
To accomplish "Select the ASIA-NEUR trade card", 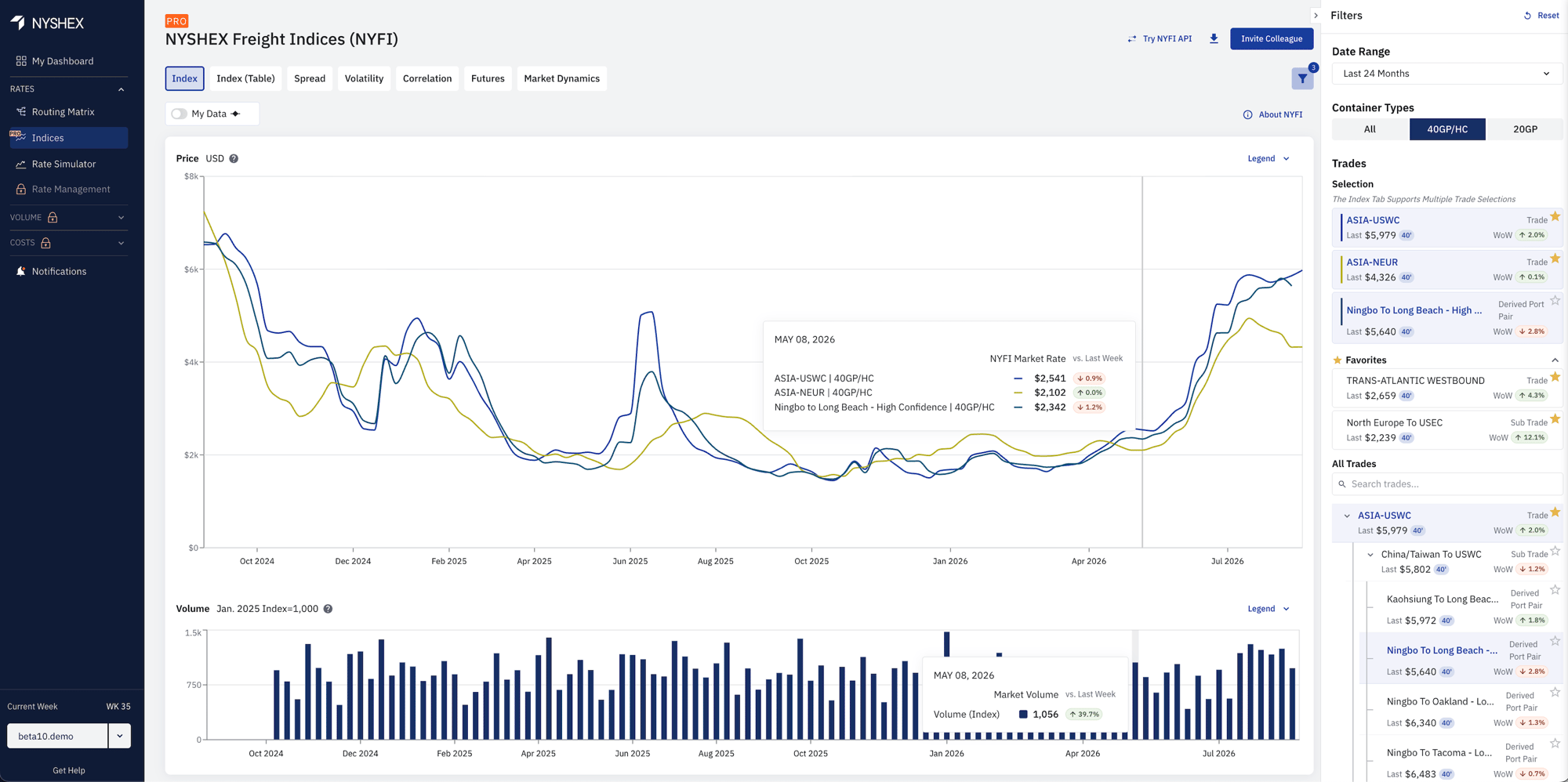I will [x=1447, y=270].
